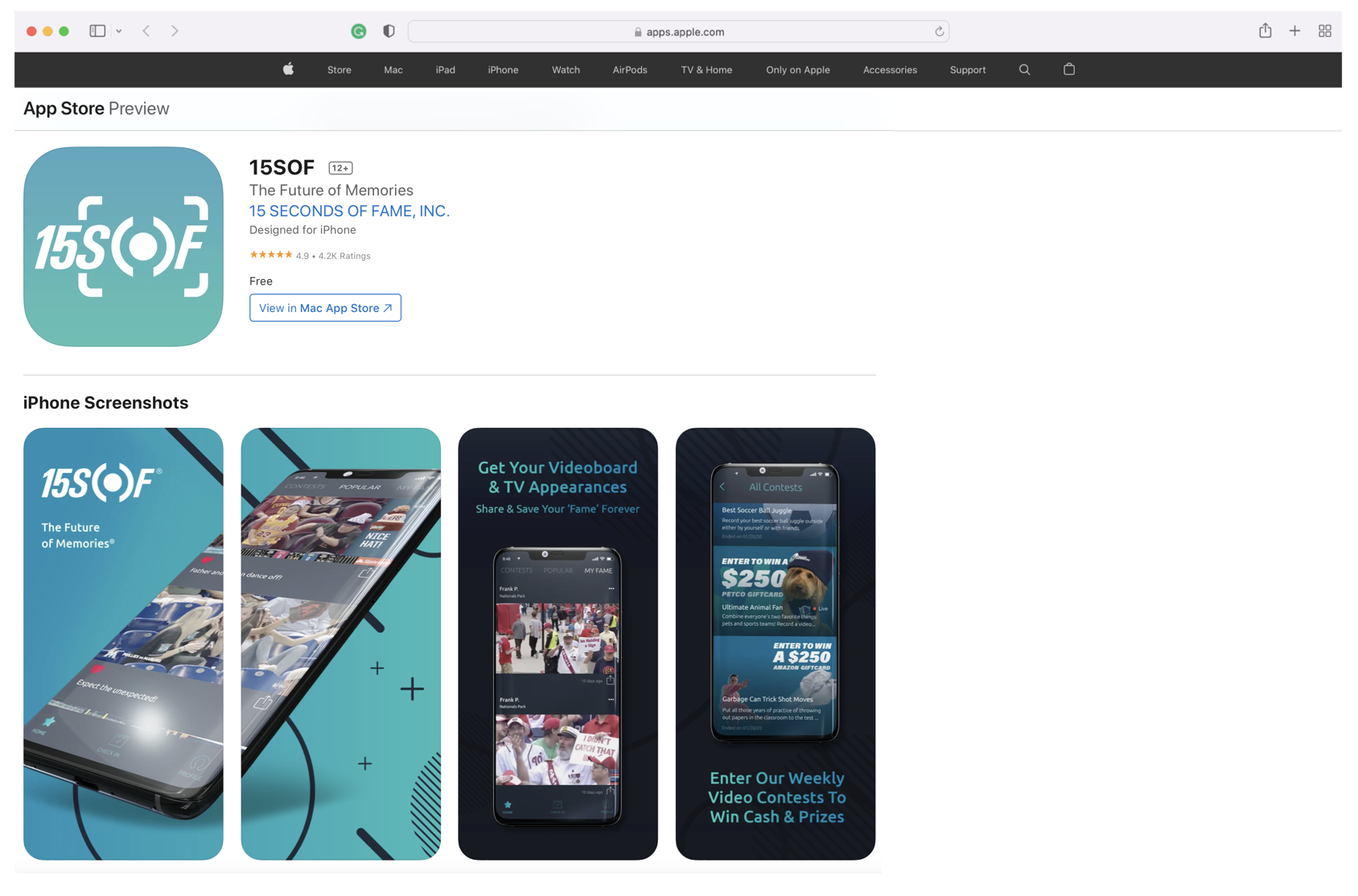This screenshot has height=896, width=1358.
Task: Click the 15SOF app title
Action: tap(282, 167)
